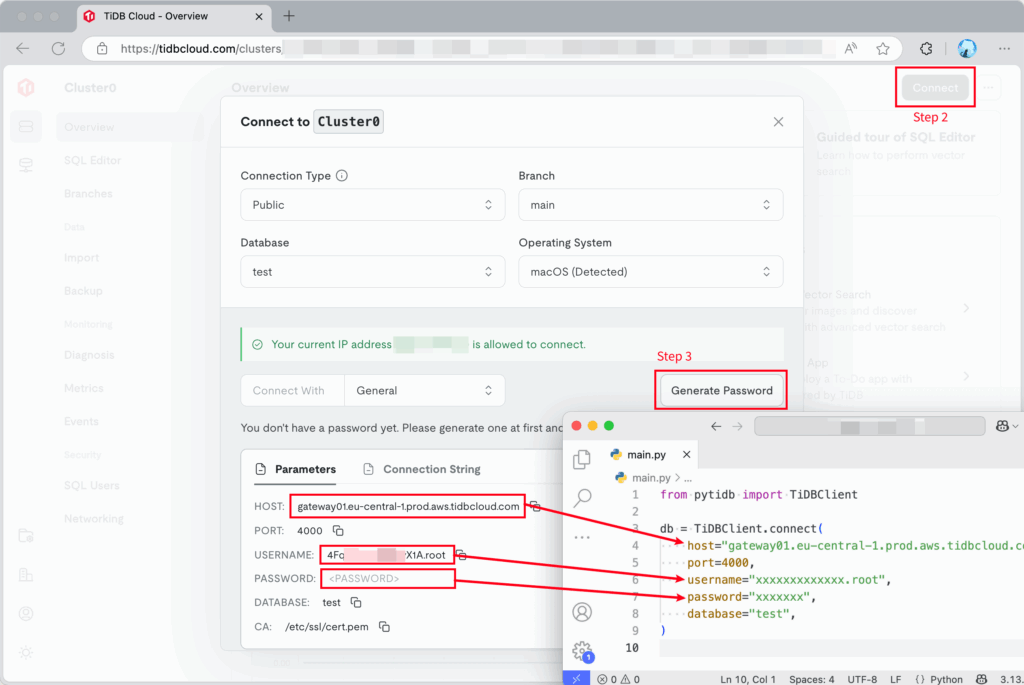
Task: Open browser settings and more menu
Action: 1004,48
